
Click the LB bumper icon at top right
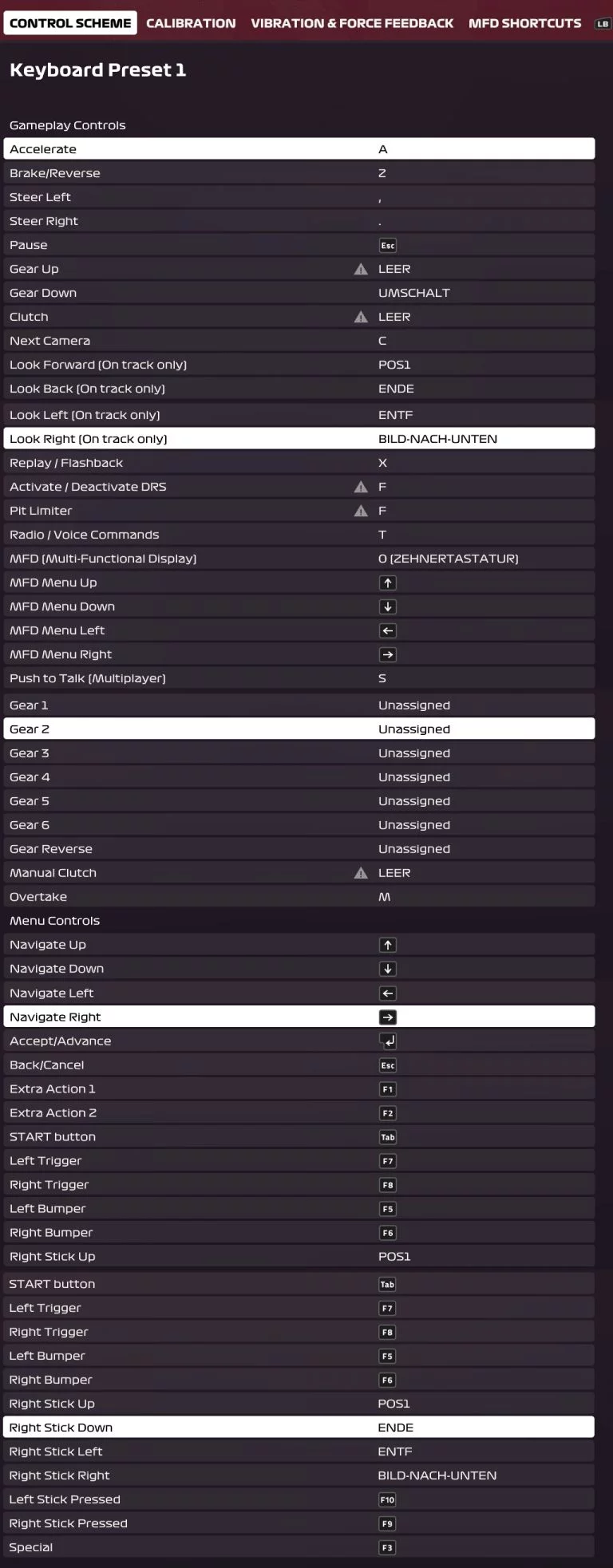[603, 24]
